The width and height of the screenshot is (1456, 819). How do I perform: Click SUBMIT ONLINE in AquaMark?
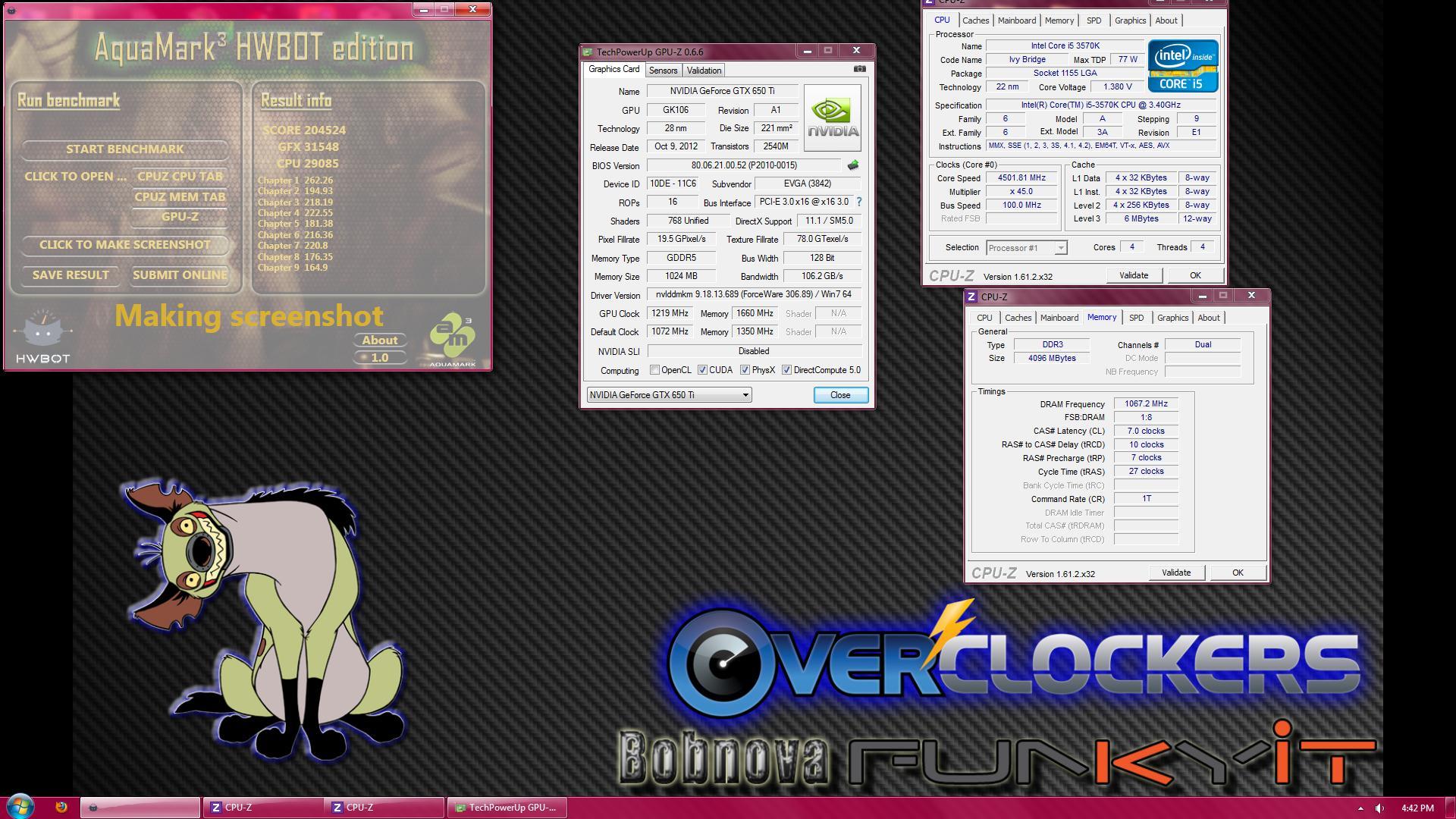tap(180, 275)
